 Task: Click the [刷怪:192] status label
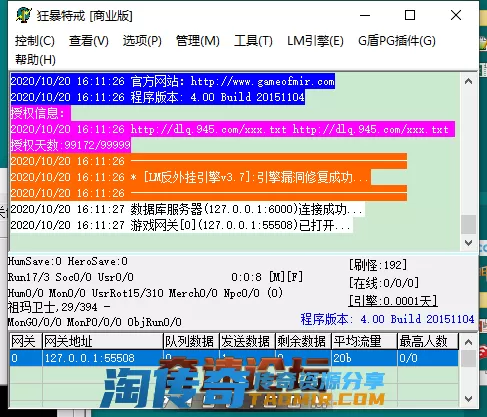[378, 265]
